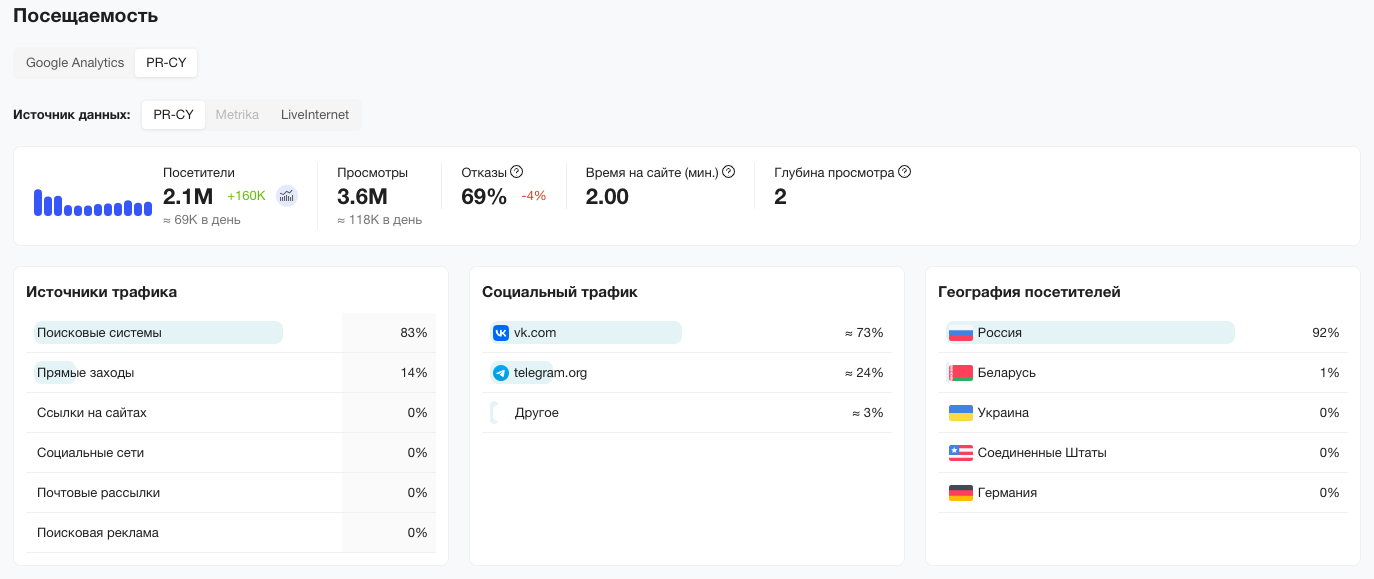Click the blue visitors bar chart thumbnail
1374x579 pixels.
(92, 203)
